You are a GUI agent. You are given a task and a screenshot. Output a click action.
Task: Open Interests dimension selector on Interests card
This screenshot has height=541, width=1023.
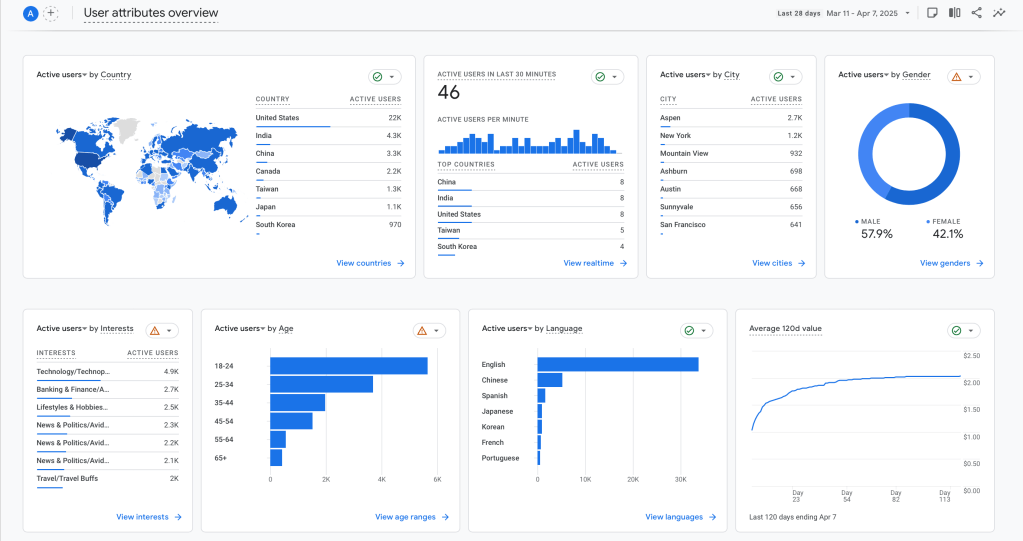pyautogui.click(x=117, y=329)
